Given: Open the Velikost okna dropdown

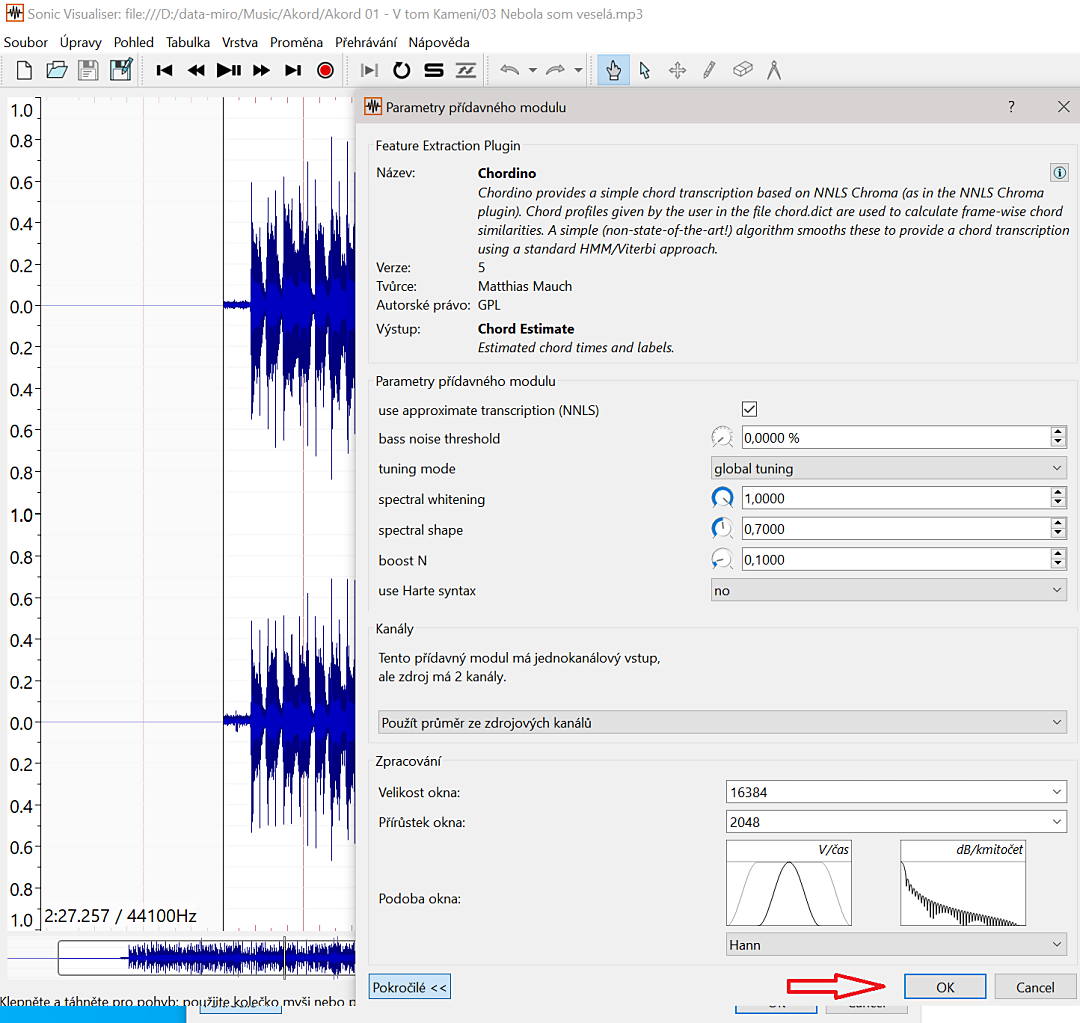Looking at the screenshot, I should [896, 792].
